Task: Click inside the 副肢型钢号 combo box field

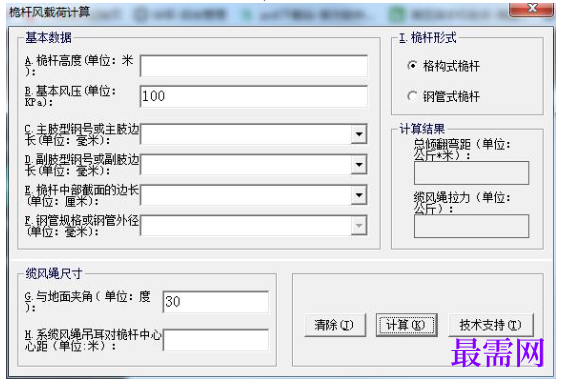Action: (246, 165)
